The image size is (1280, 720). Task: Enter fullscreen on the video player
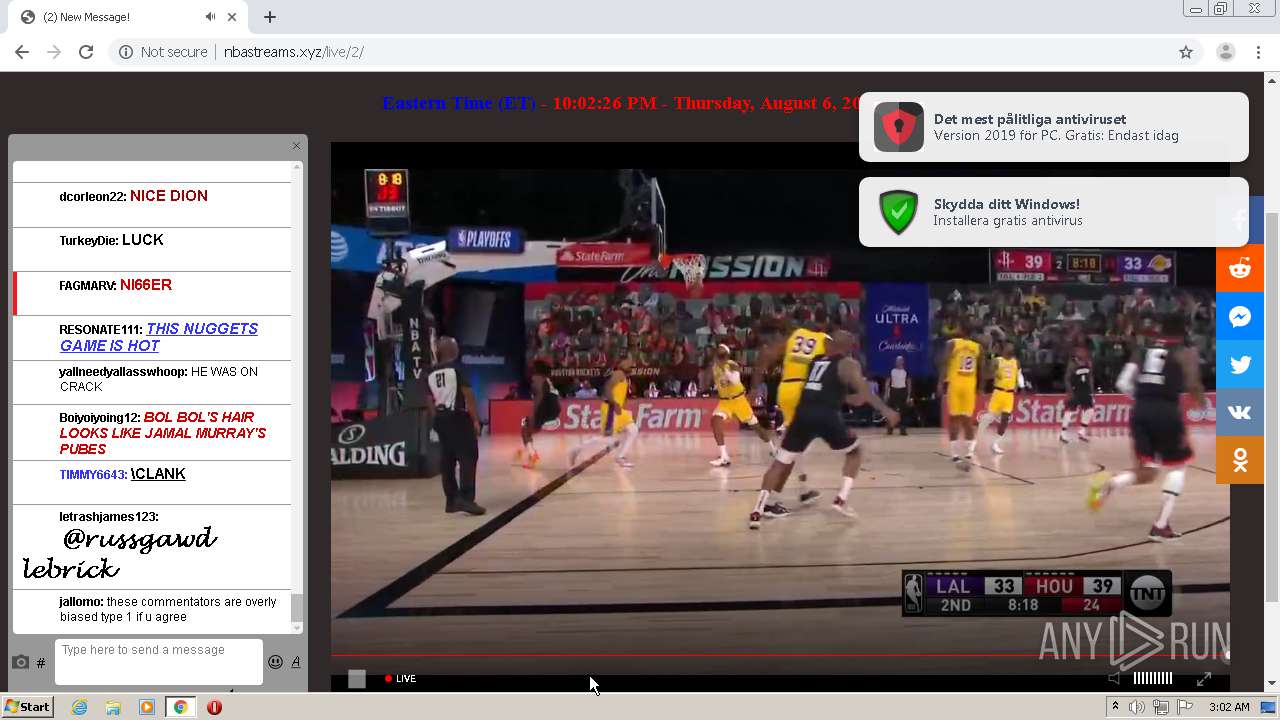pyautogui.click(x=1204, y=679)
